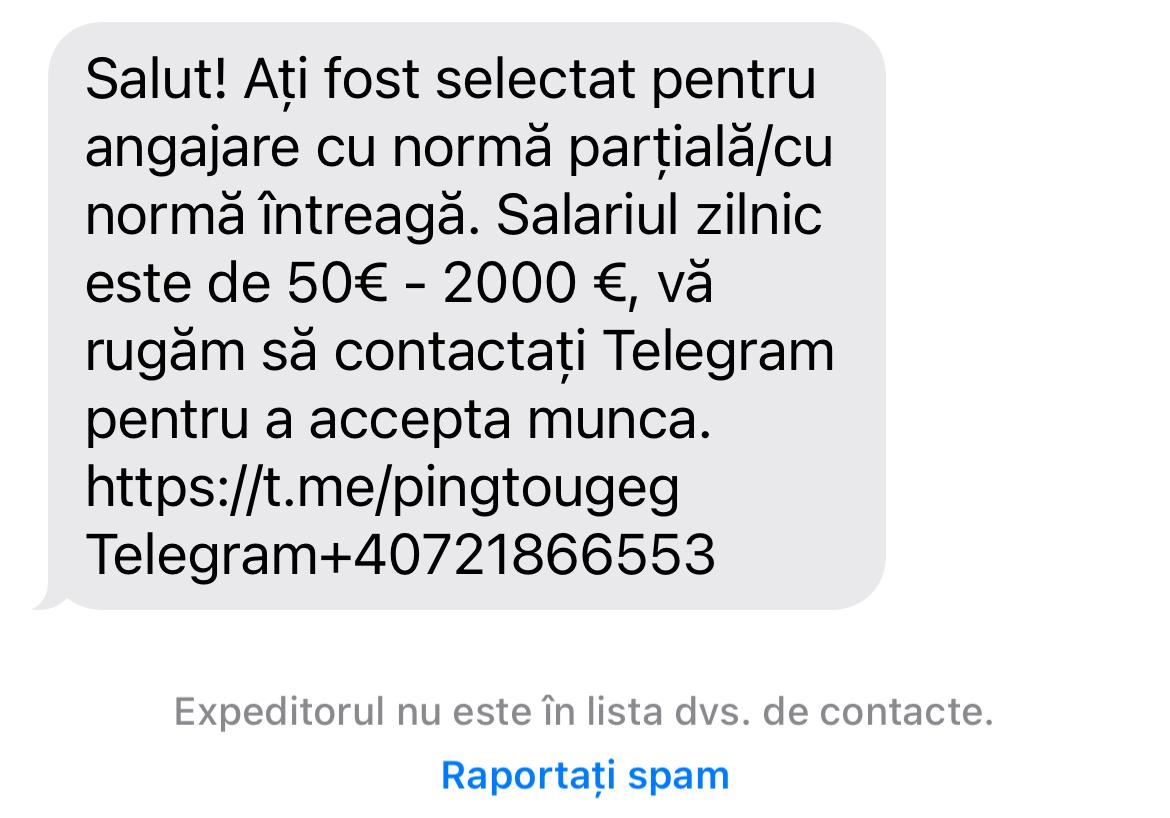Screen dimensions: 1170x818
Task: Click the blue Raportați spam action
Action: click(x=583, y=773)
